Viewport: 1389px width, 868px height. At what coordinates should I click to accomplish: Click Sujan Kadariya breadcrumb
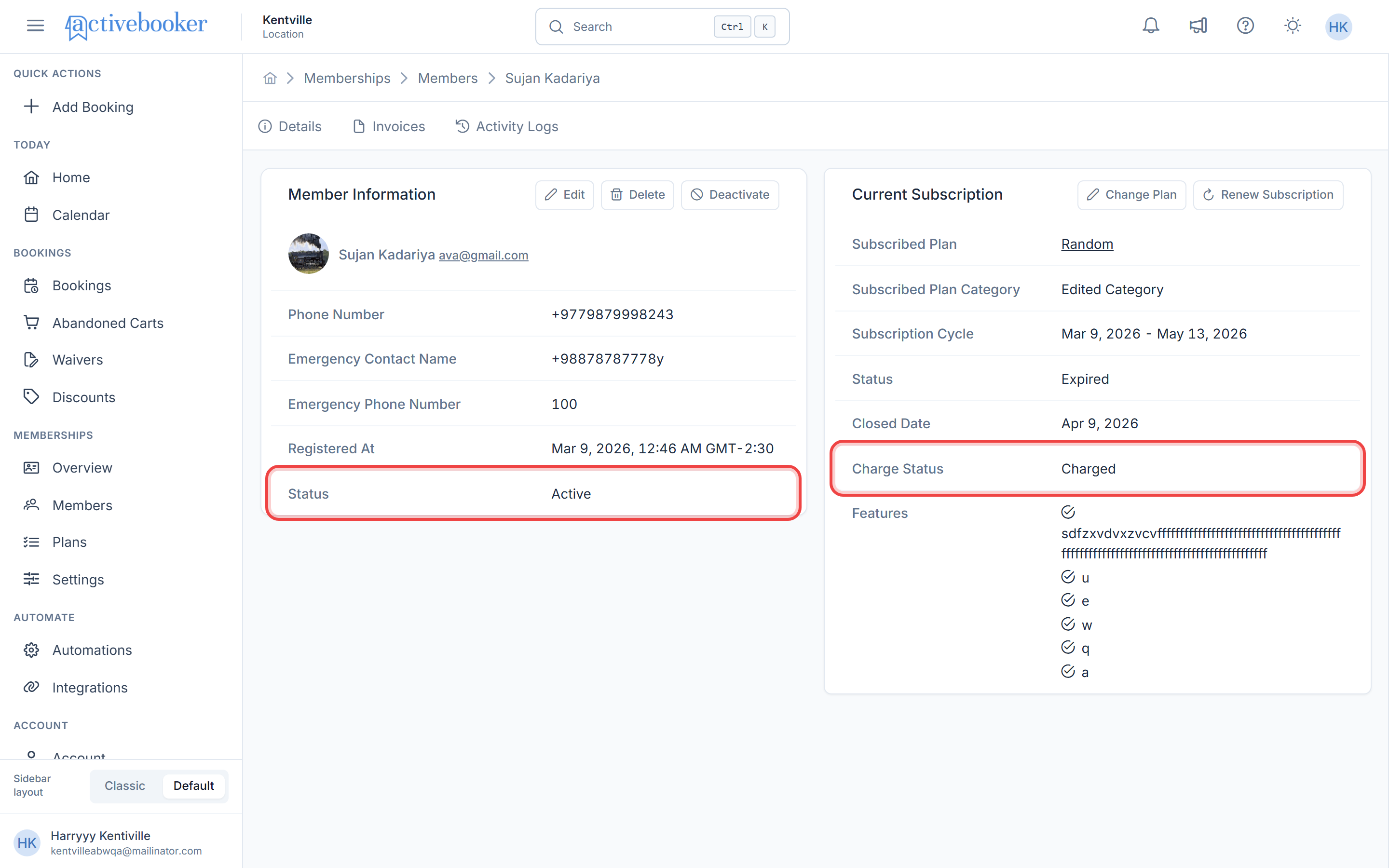[552, 78]
